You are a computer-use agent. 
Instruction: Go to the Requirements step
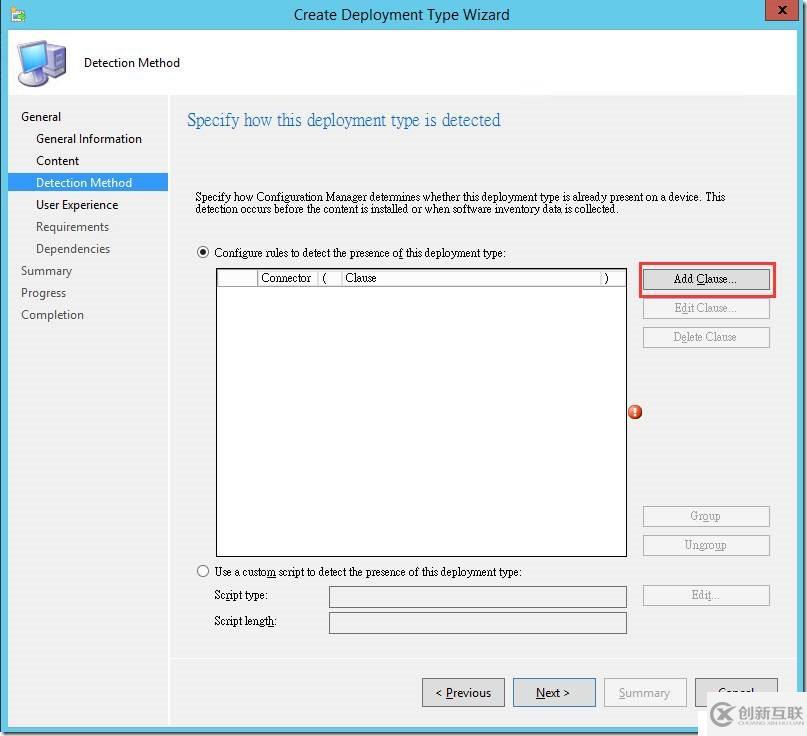pos(72,227)
